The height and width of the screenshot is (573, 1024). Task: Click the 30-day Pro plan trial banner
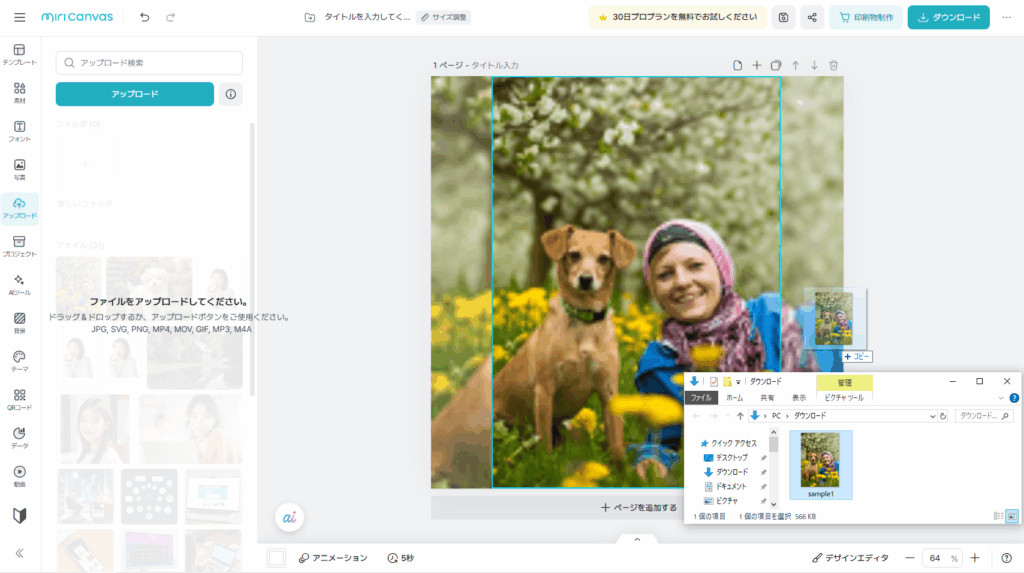[677, 18]
